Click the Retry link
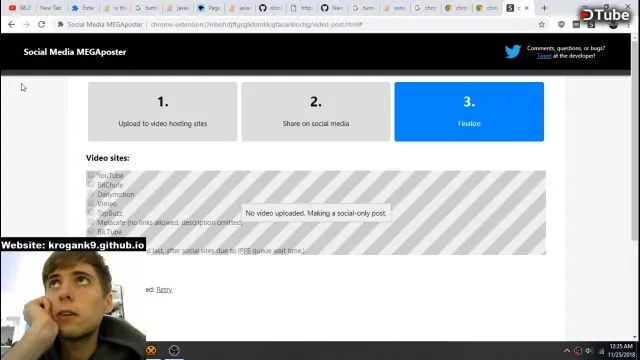The width and height of the screenshot is (640, 360). coord(164,289)
